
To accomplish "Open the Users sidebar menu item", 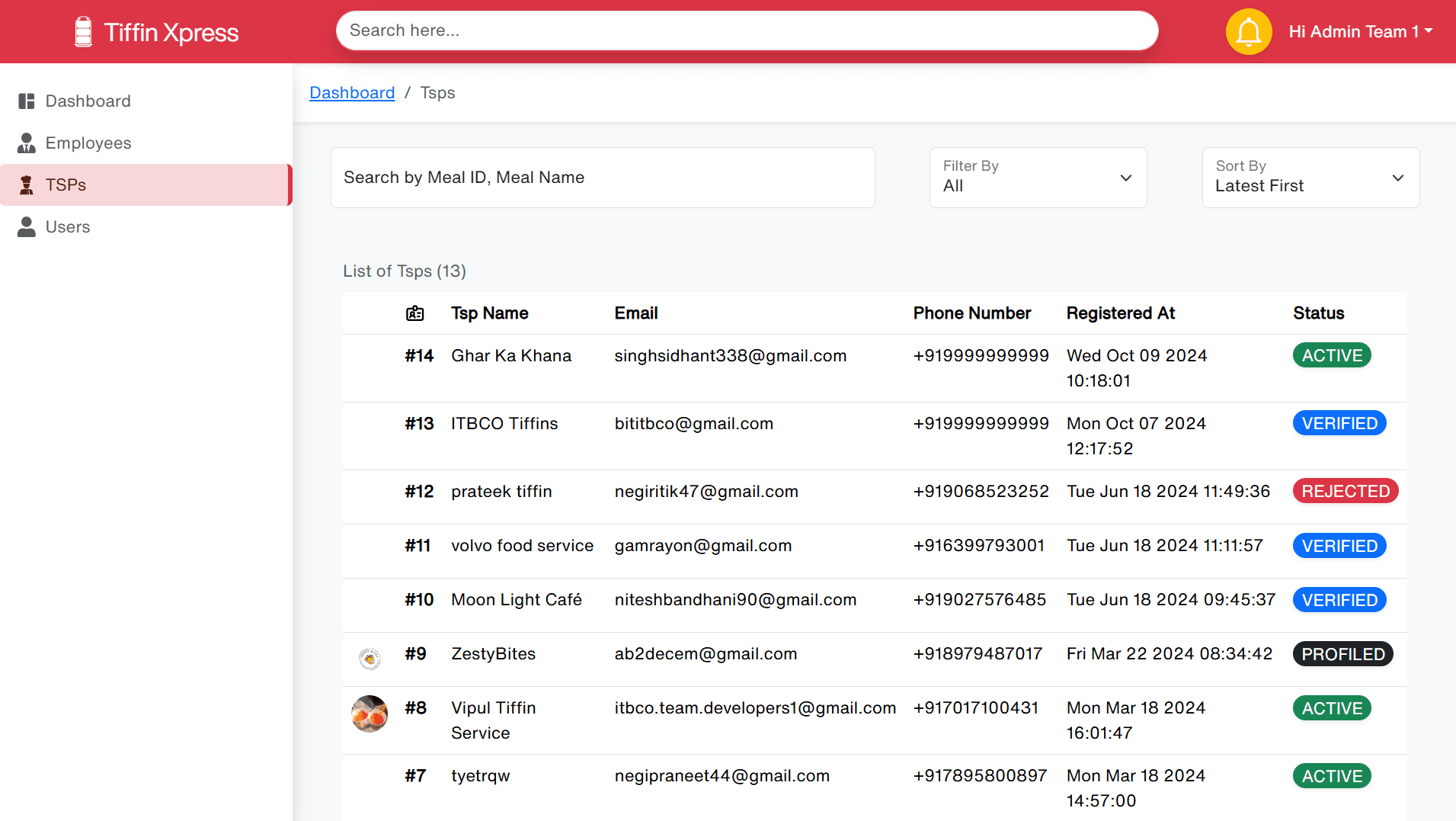I will pyautogui.click(x=68, y=227).
